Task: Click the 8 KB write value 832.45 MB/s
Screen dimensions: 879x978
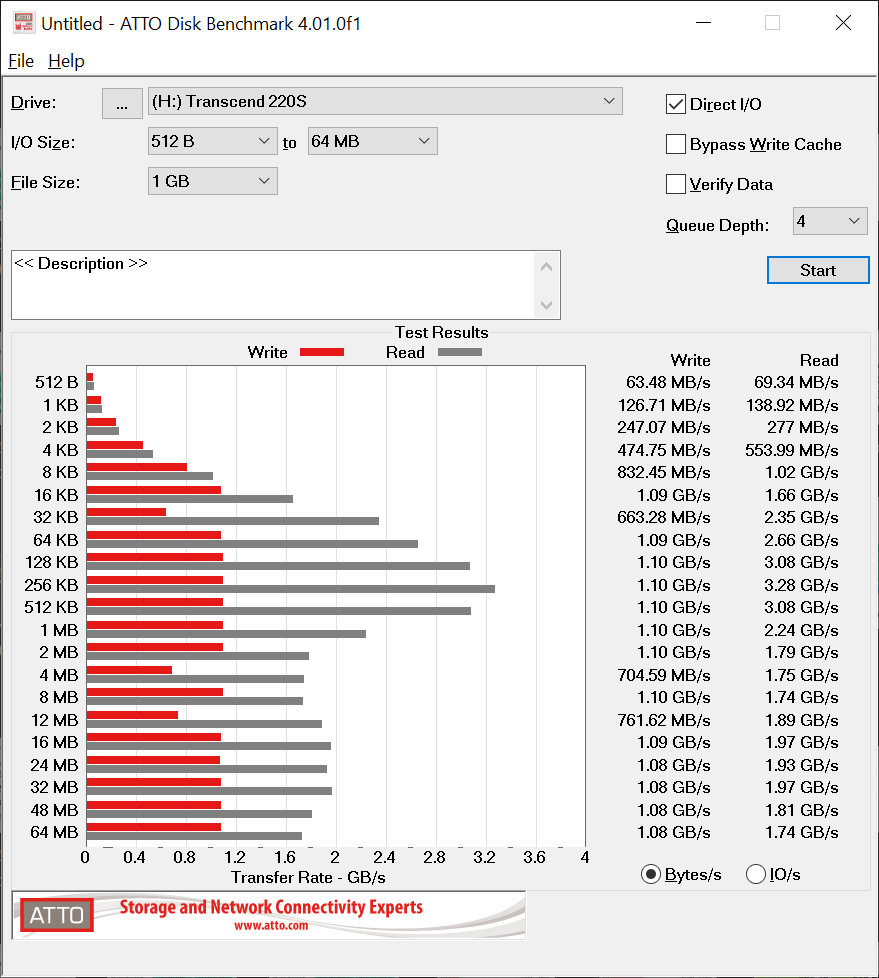Action: click(x=664, y=472)
